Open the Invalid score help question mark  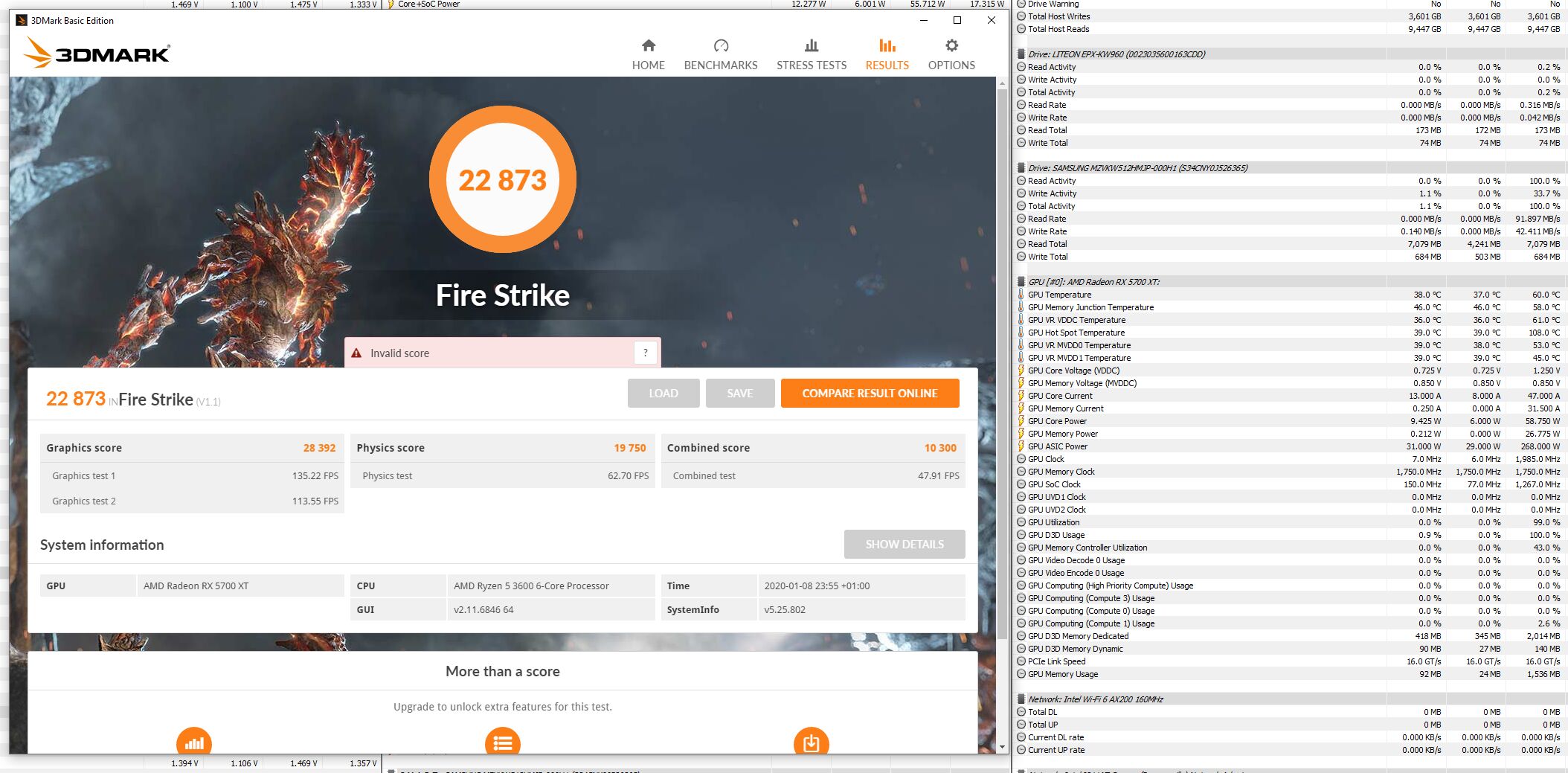point(646,353)
